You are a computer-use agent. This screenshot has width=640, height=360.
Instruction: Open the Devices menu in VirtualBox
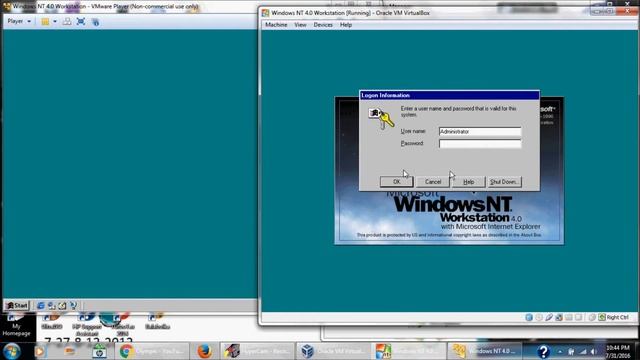tap(323, 25)
